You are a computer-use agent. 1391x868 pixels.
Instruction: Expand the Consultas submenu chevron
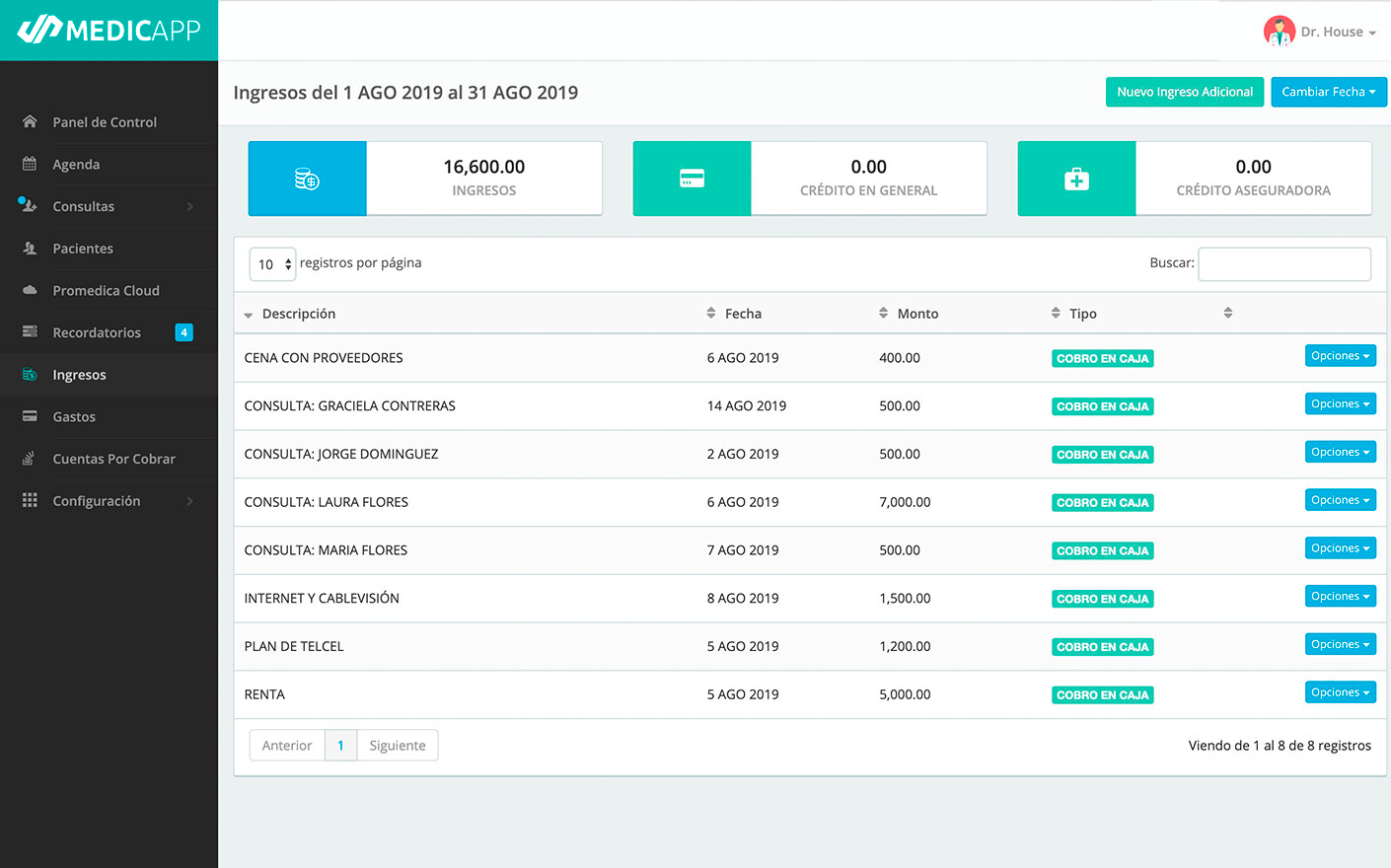click(x=189, y=206)
